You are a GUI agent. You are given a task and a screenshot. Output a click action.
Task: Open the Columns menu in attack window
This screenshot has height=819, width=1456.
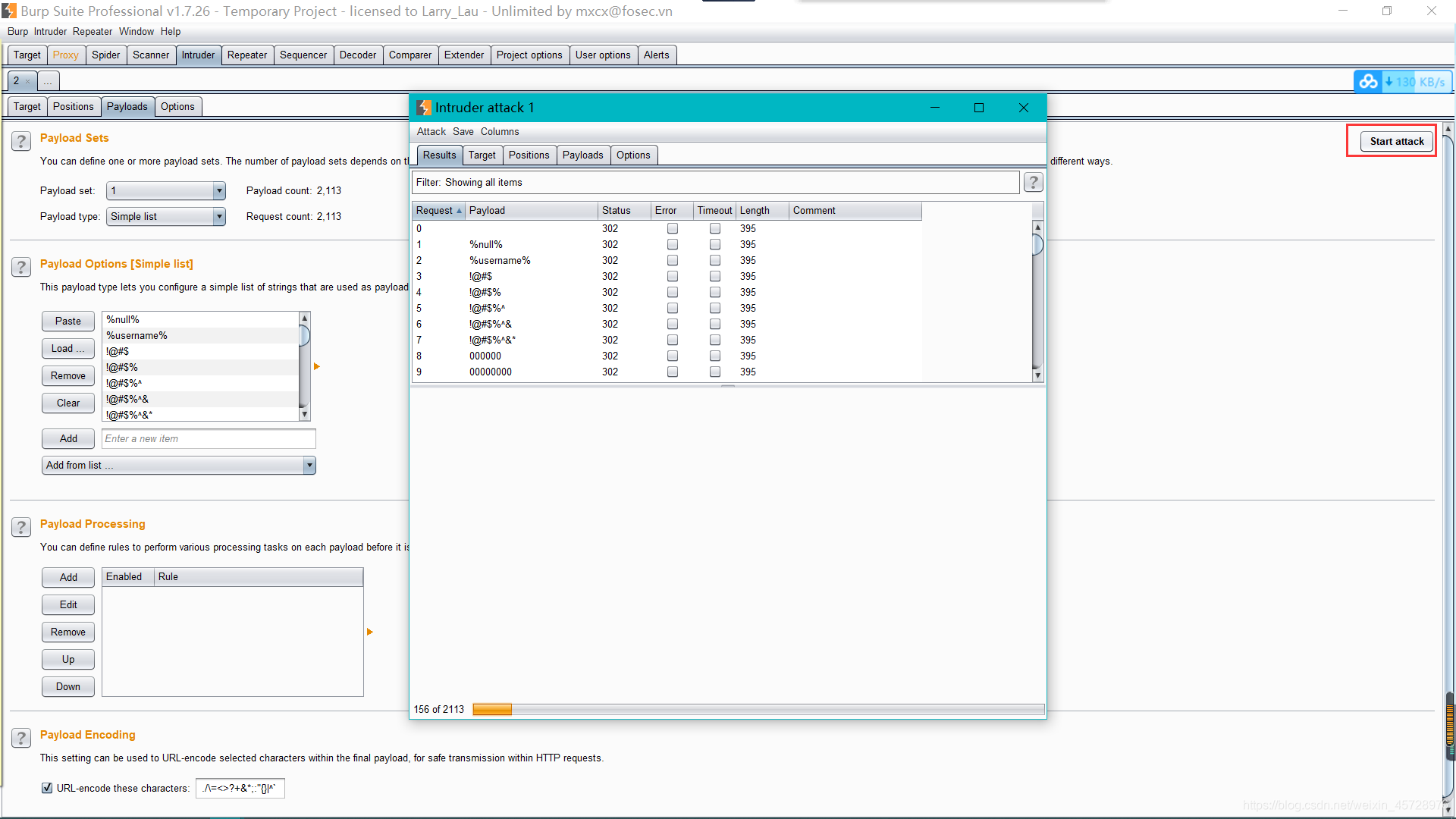pyautogui.click(x=500, y=131)
